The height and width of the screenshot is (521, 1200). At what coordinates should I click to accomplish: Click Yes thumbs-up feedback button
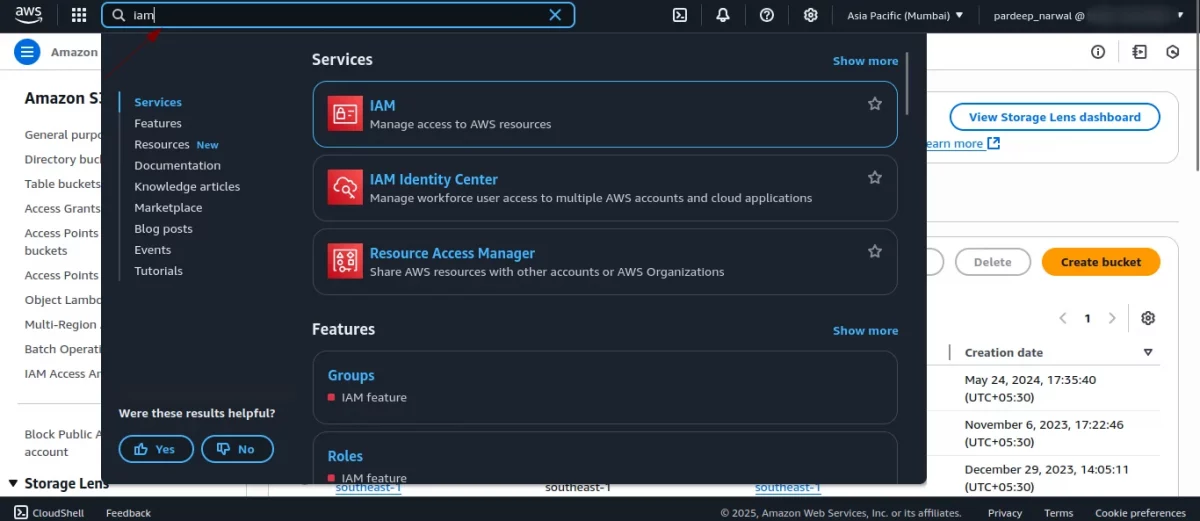pyautogui.click(x=156, y=449)
